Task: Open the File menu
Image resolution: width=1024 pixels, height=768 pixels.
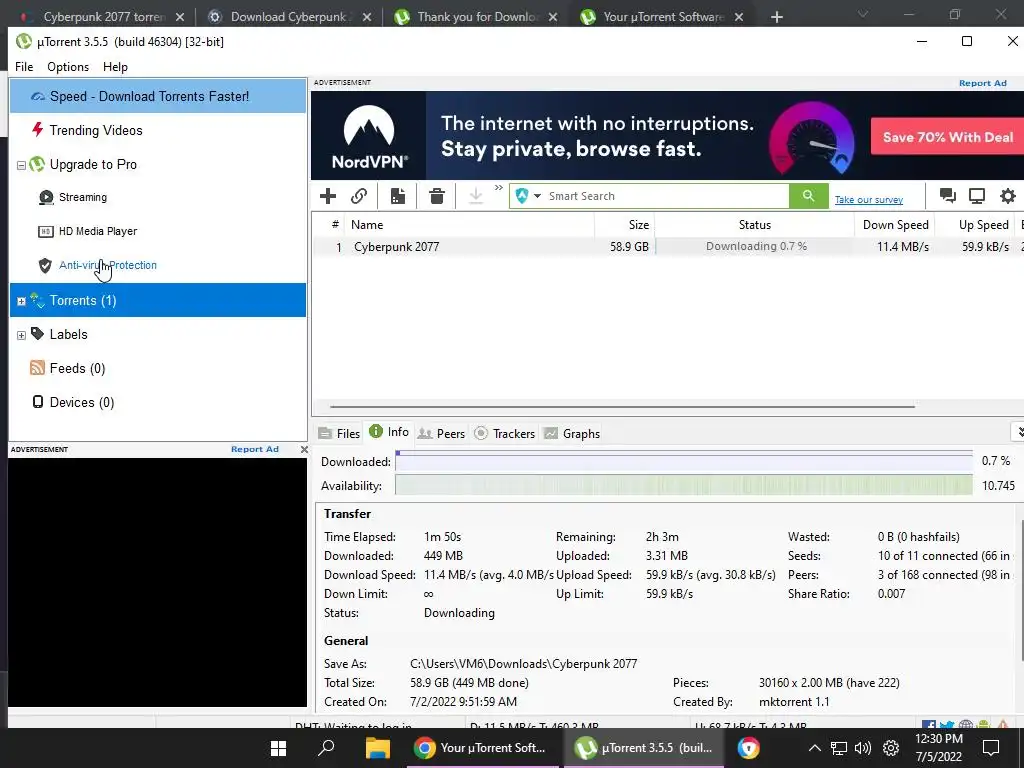Action: [24, 67]
